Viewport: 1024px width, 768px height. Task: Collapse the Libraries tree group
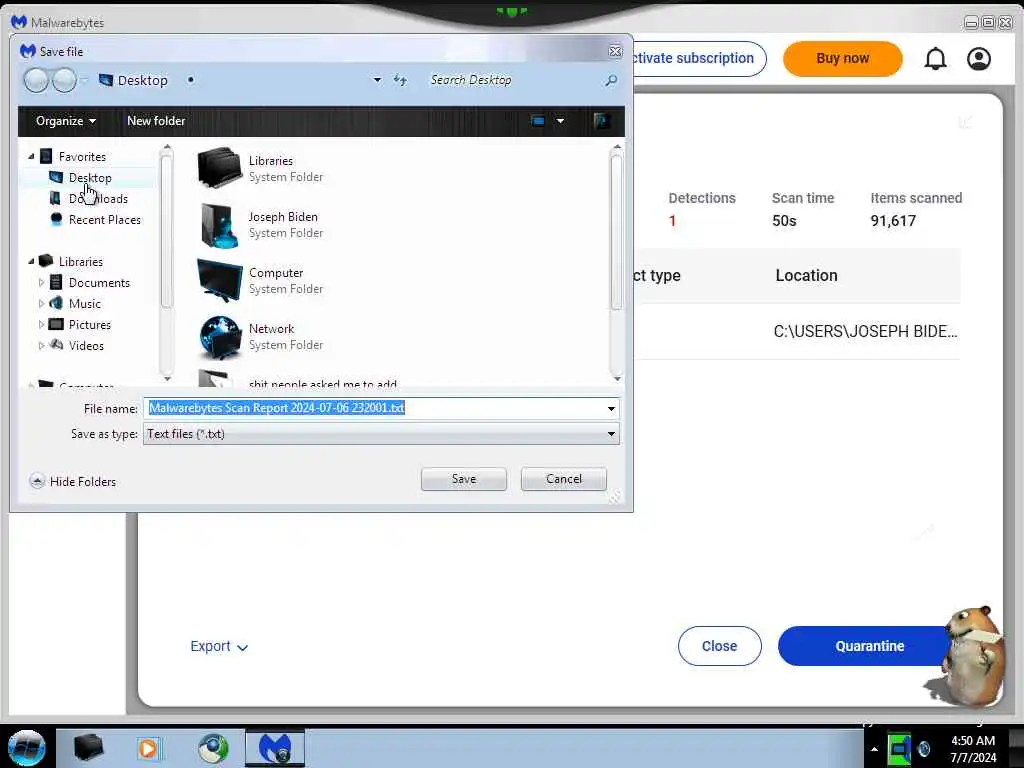point(31,261)
